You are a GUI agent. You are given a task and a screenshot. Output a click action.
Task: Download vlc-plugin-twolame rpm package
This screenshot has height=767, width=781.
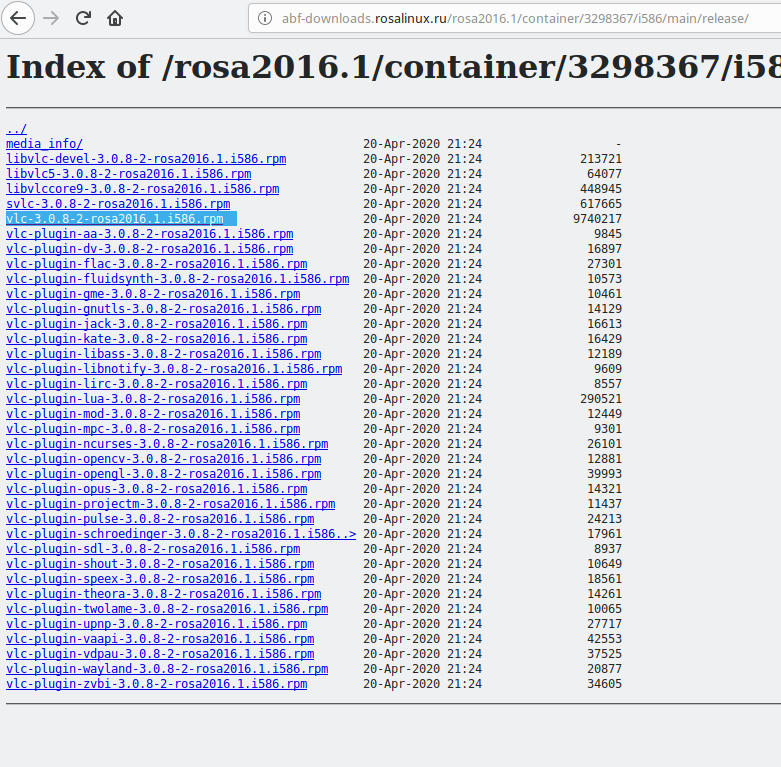point(167,608)
